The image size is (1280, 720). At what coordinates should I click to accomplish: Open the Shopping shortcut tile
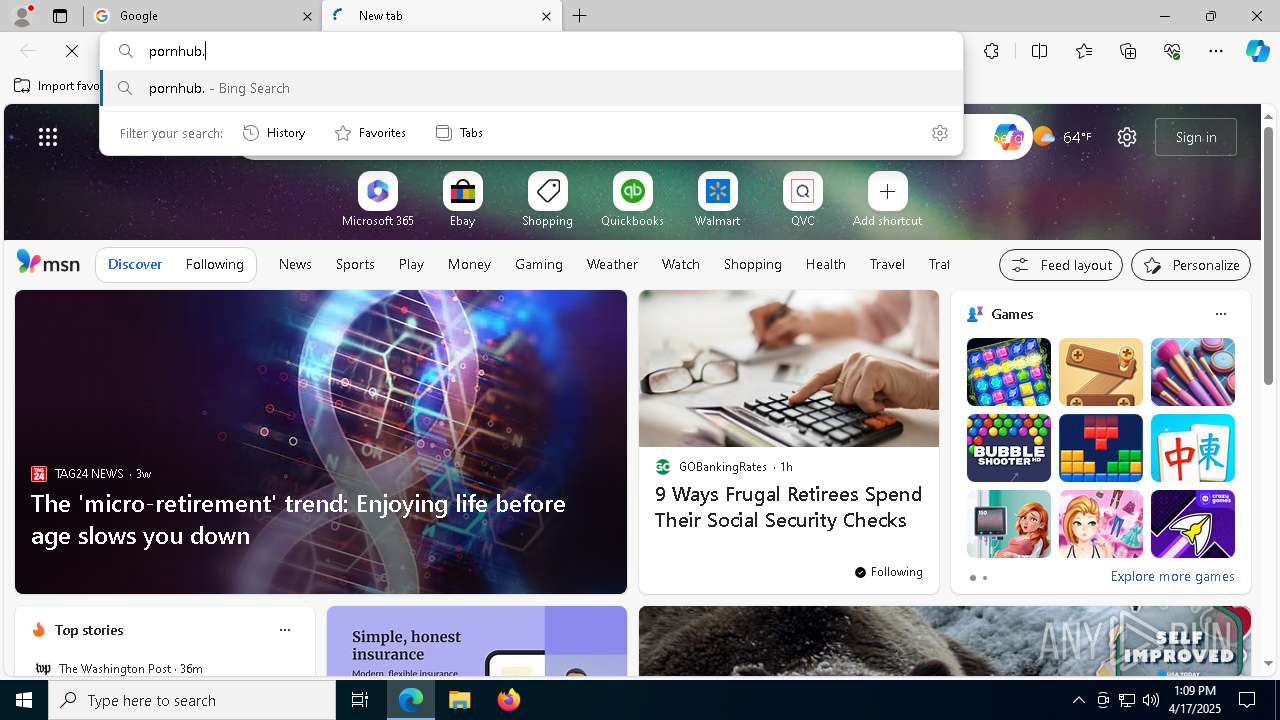(547, 200)
